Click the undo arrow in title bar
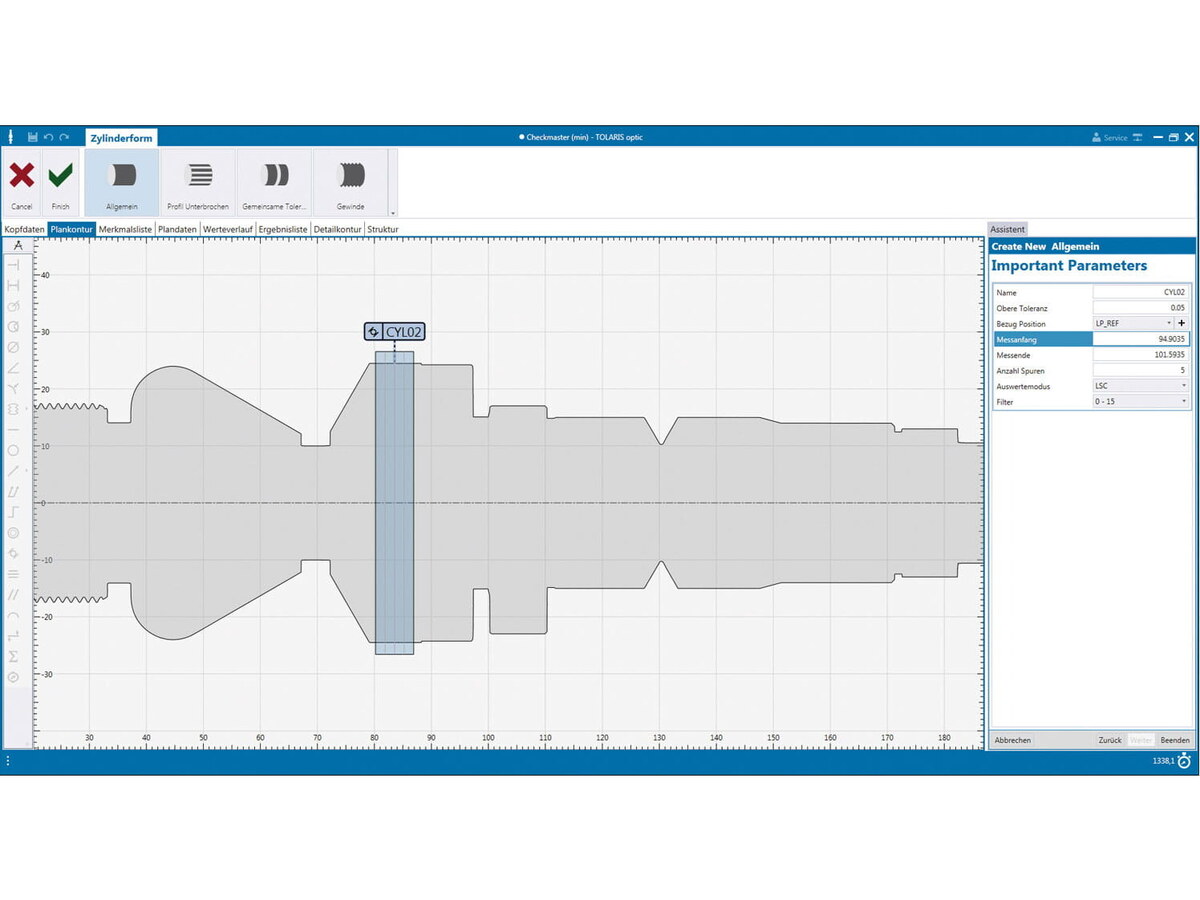 pyautogui.click(x=49, y=137)
